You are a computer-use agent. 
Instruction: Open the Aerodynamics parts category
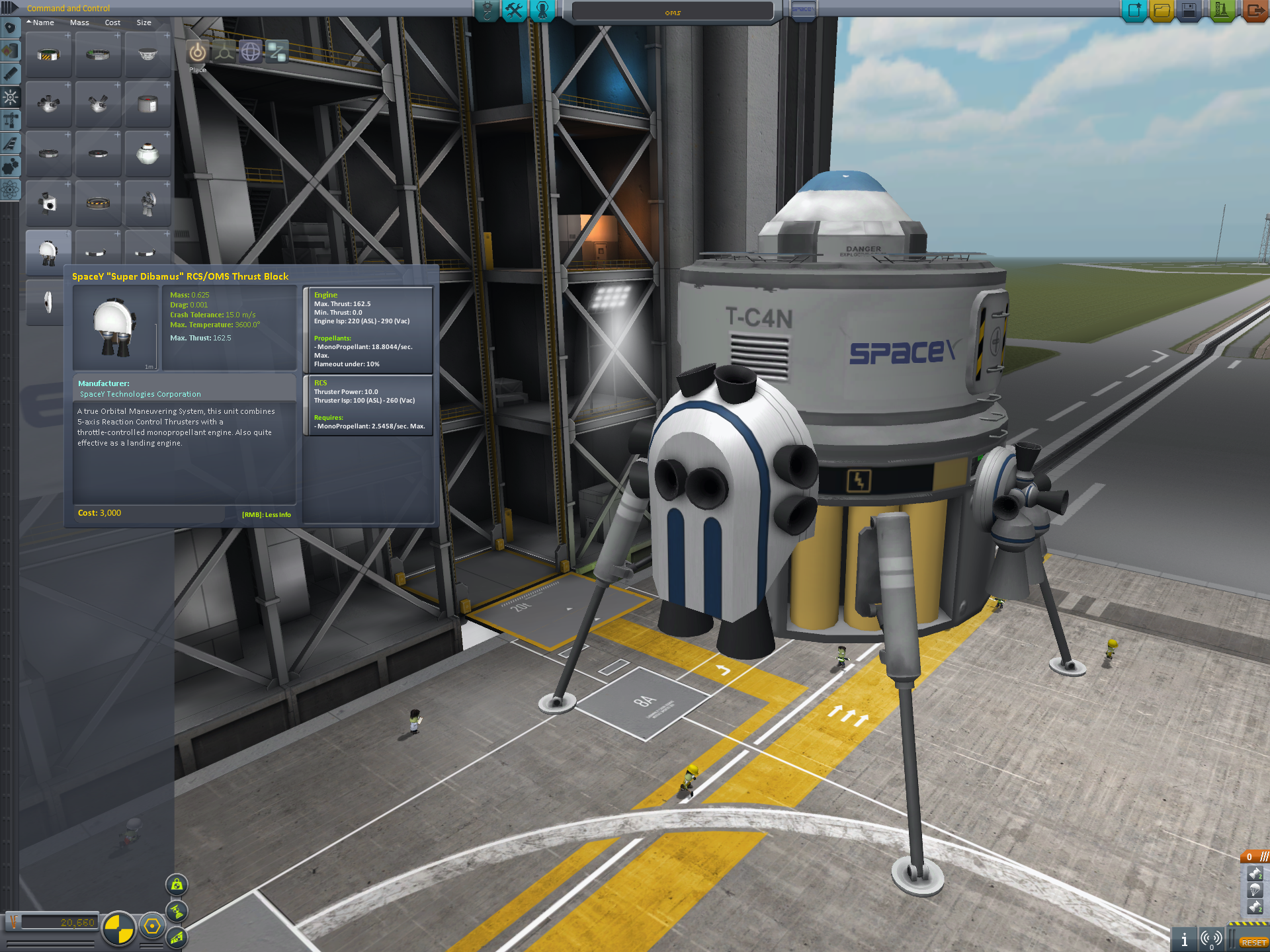pos(10,143)
